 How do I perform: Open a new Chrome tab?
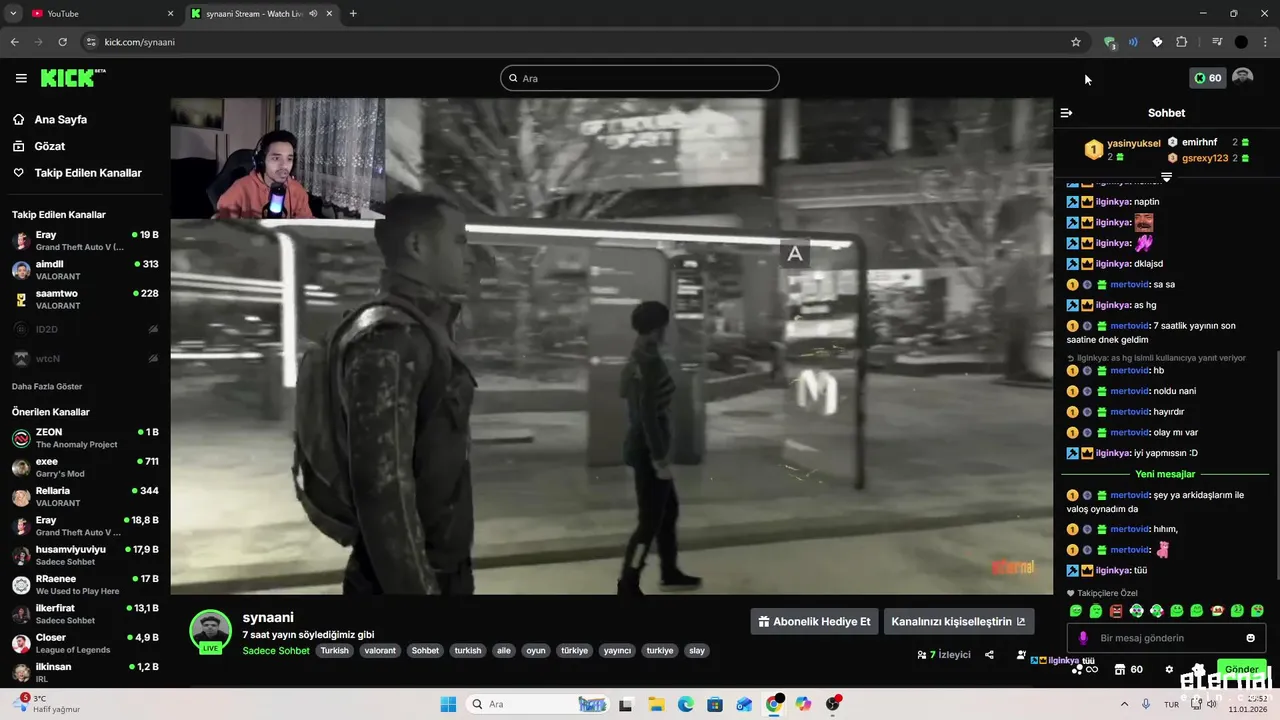(353, 13)
